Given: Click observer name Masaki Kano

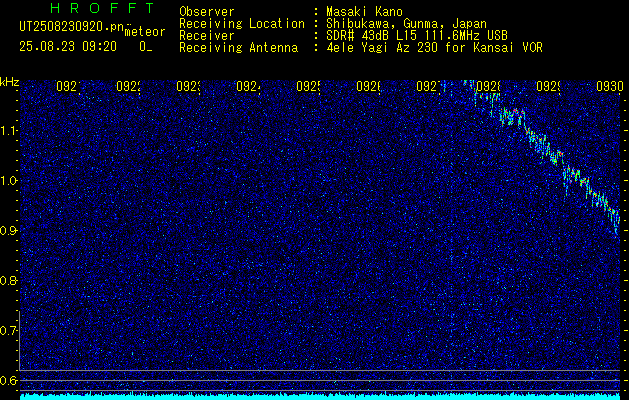Looking at the screenshot, I should point(364,11).
